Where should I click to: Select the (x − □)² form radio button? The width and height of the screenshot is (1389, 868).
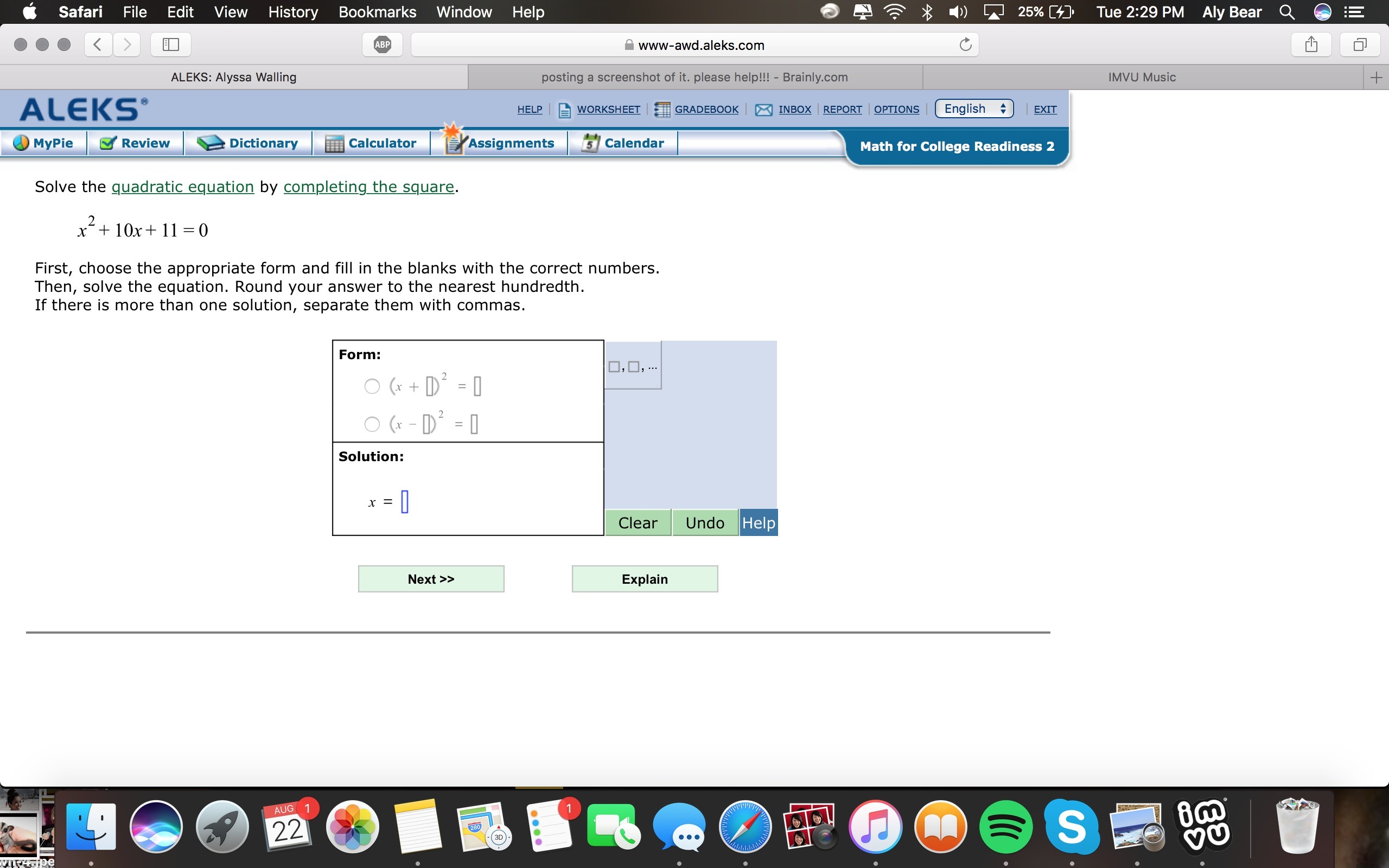[x=372, y=424]
